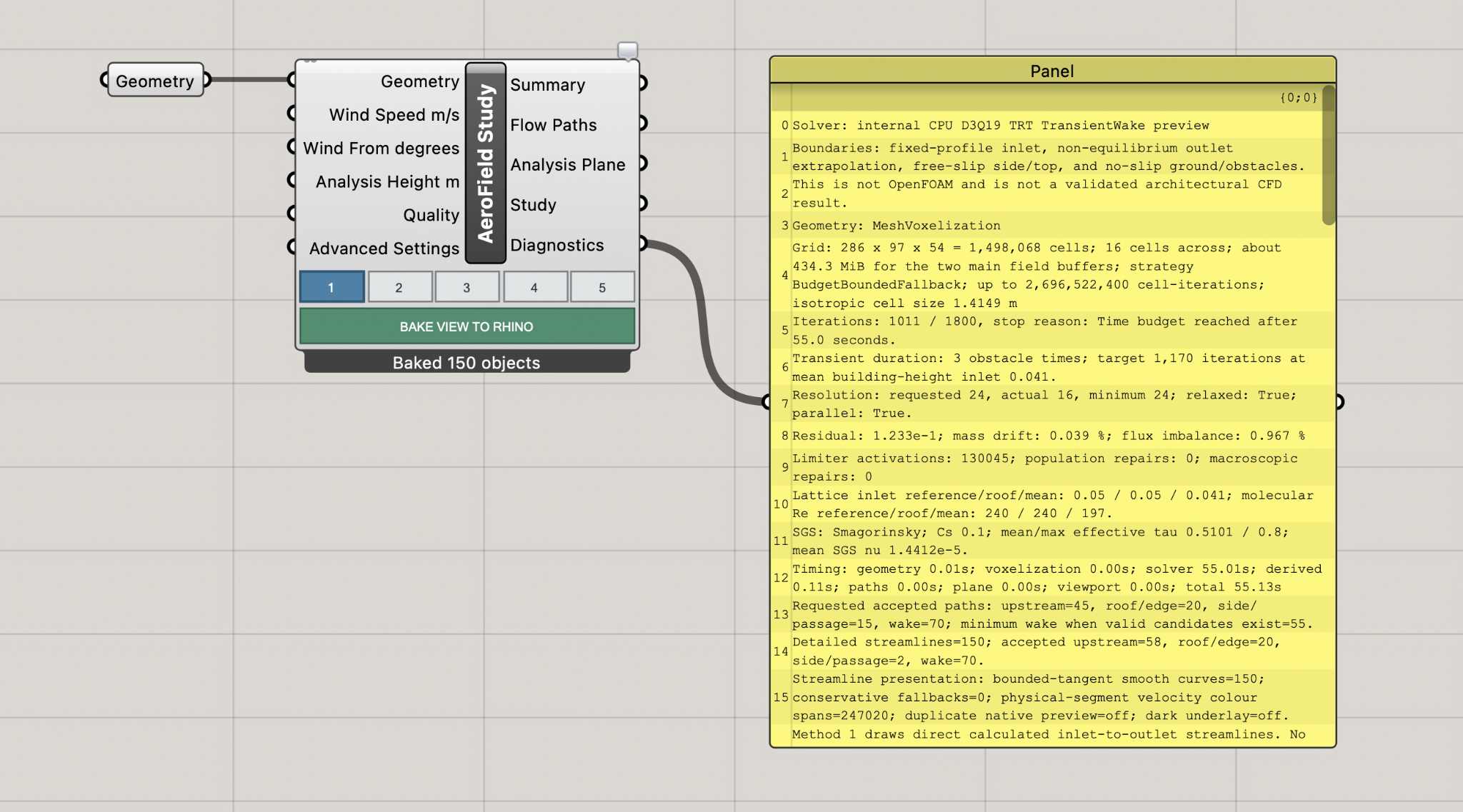This screenshot has height=812, width=1463.
Task: Click the Wind Speed m/s input label
Action: 394,114
